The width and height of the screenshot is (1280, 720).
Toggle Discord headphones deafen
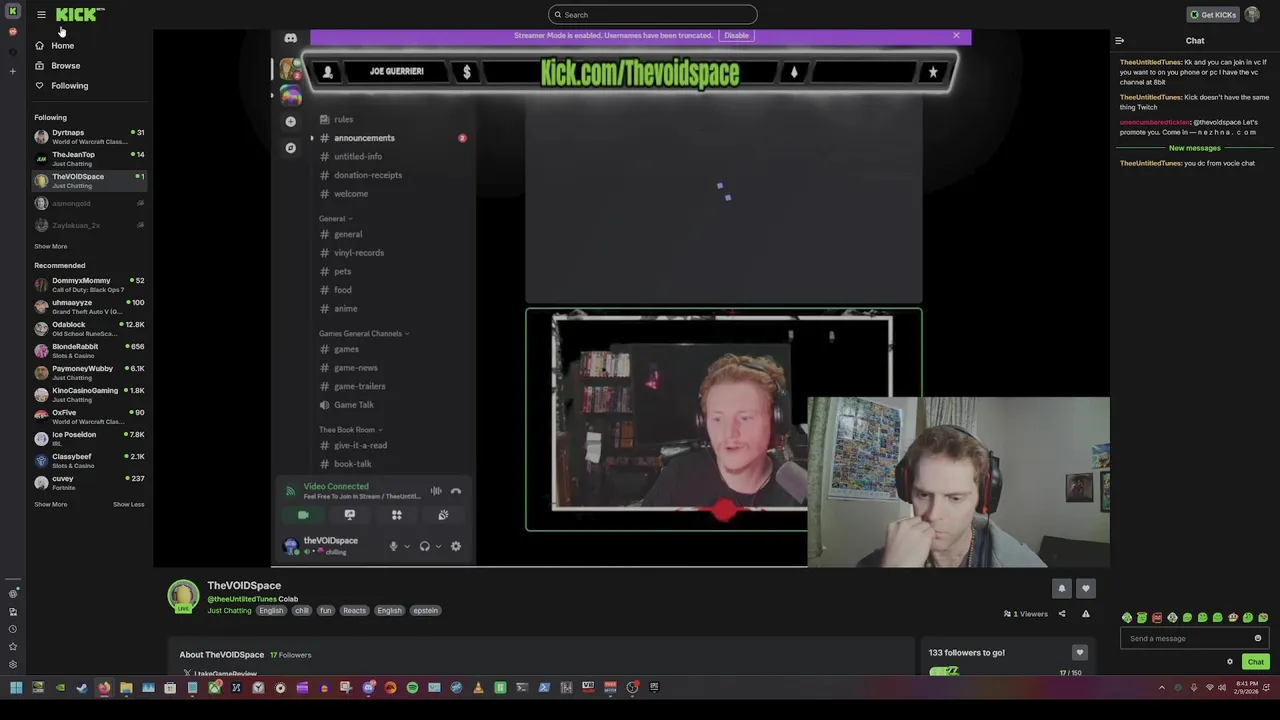[x=425, y=546]
